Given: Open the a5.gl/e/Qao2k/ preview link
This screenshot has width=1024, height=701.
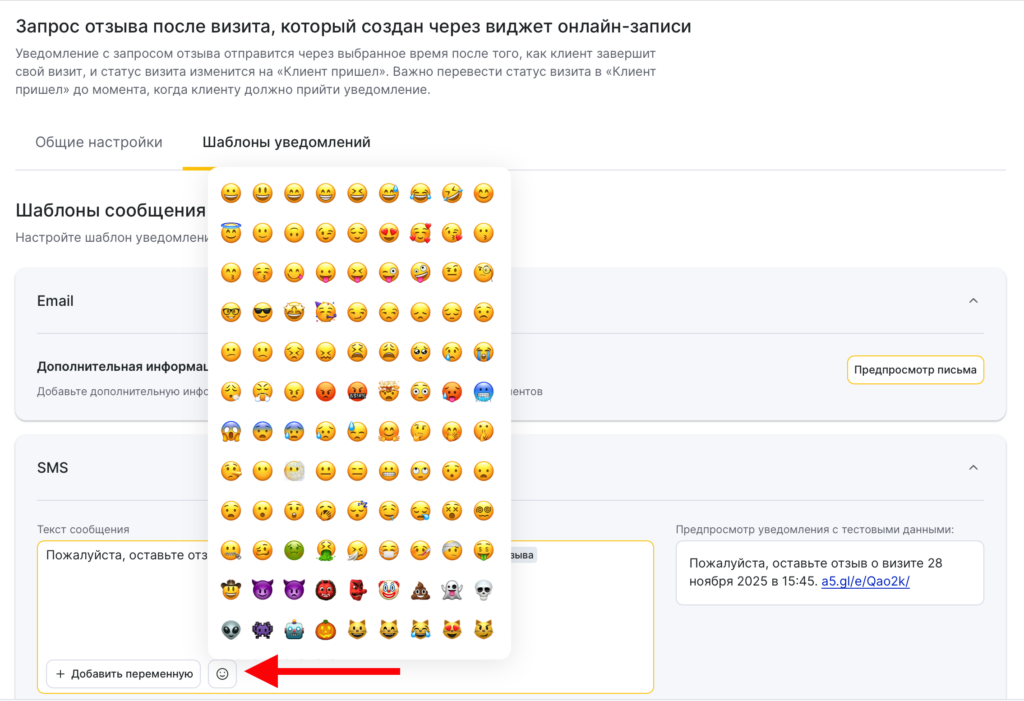Looking at the screenshot, I should click(x=865, y=582).
